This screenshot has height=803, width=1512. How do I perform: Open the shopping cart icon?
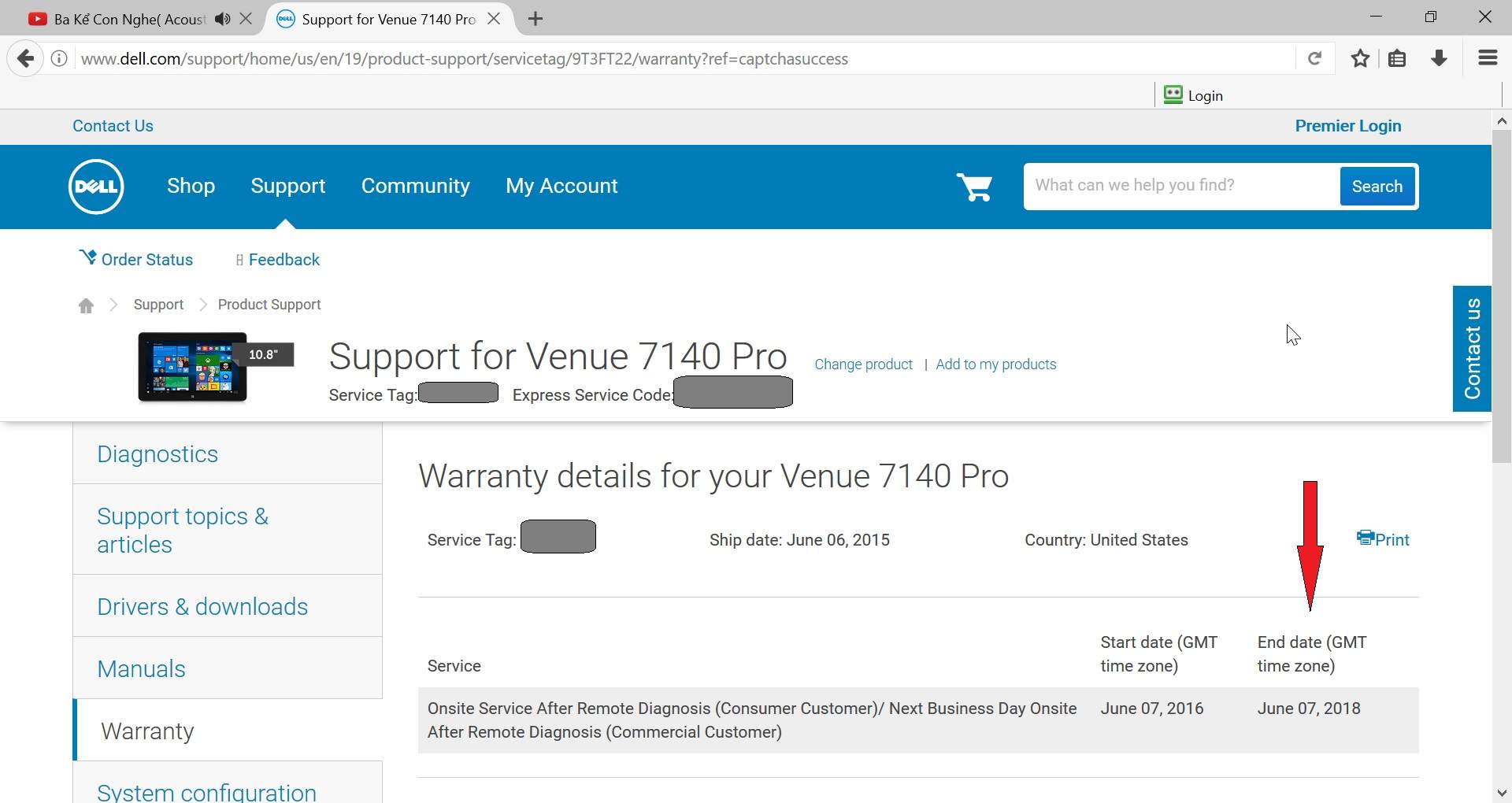974,187
